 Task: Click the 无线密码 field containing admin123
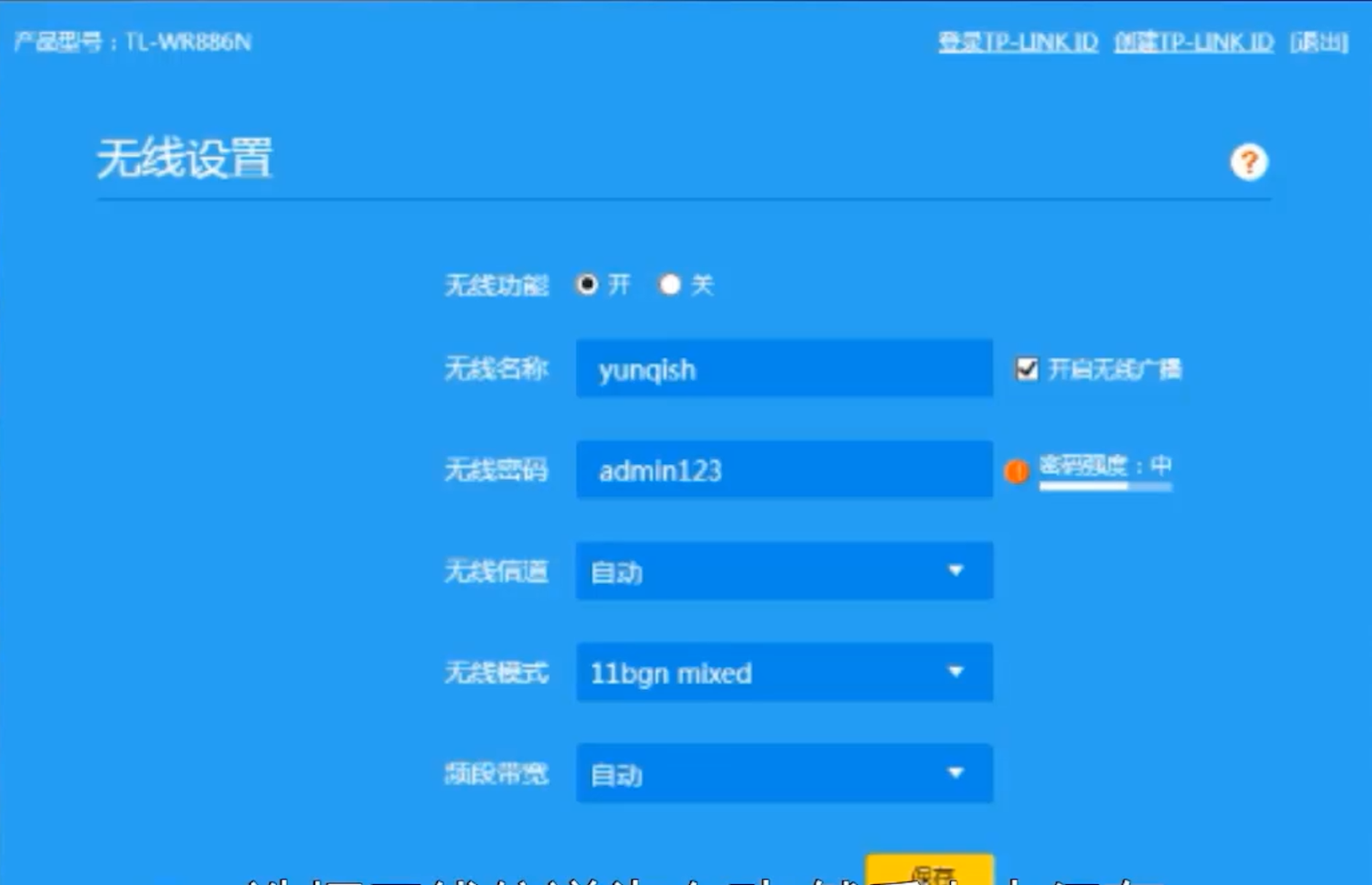click(783, 470)
